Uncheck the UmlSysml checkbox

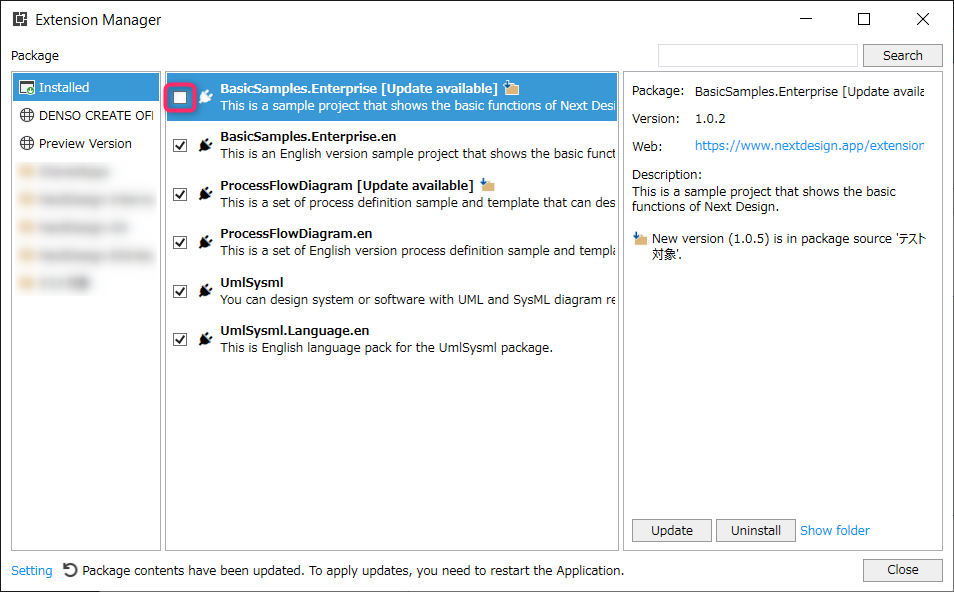click(x=180, y=291)
